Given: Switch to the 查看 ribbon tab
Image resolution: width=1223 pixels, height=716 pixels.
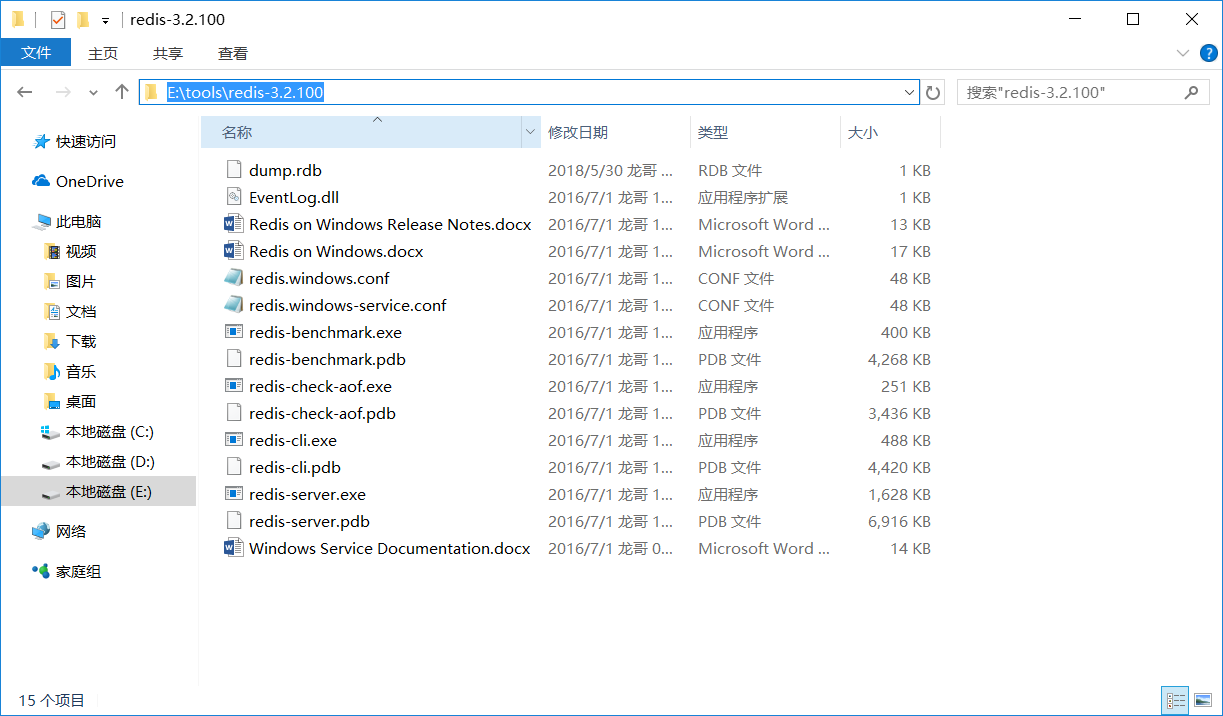Looking at the screenshot, I should point(233,53).
